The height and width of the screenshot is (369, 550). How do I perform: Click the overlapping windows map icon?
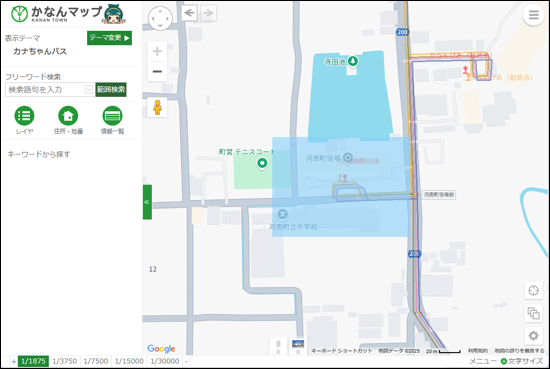[x=533, y=313]
